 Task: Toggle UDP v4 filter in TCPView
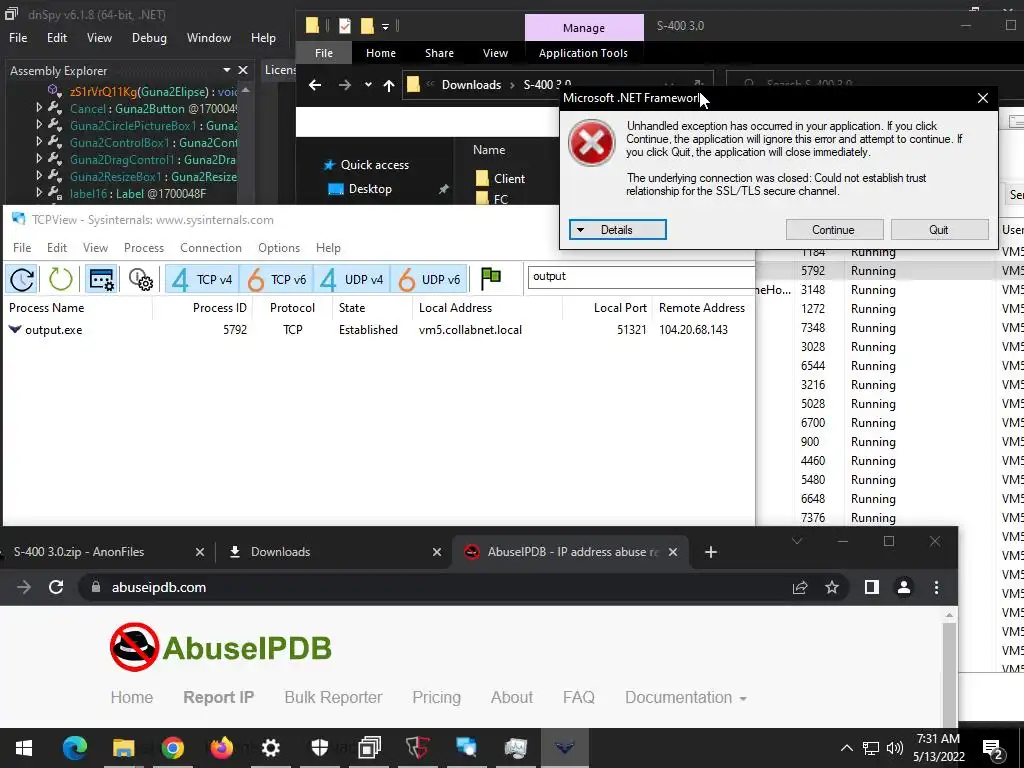(352, 280)
